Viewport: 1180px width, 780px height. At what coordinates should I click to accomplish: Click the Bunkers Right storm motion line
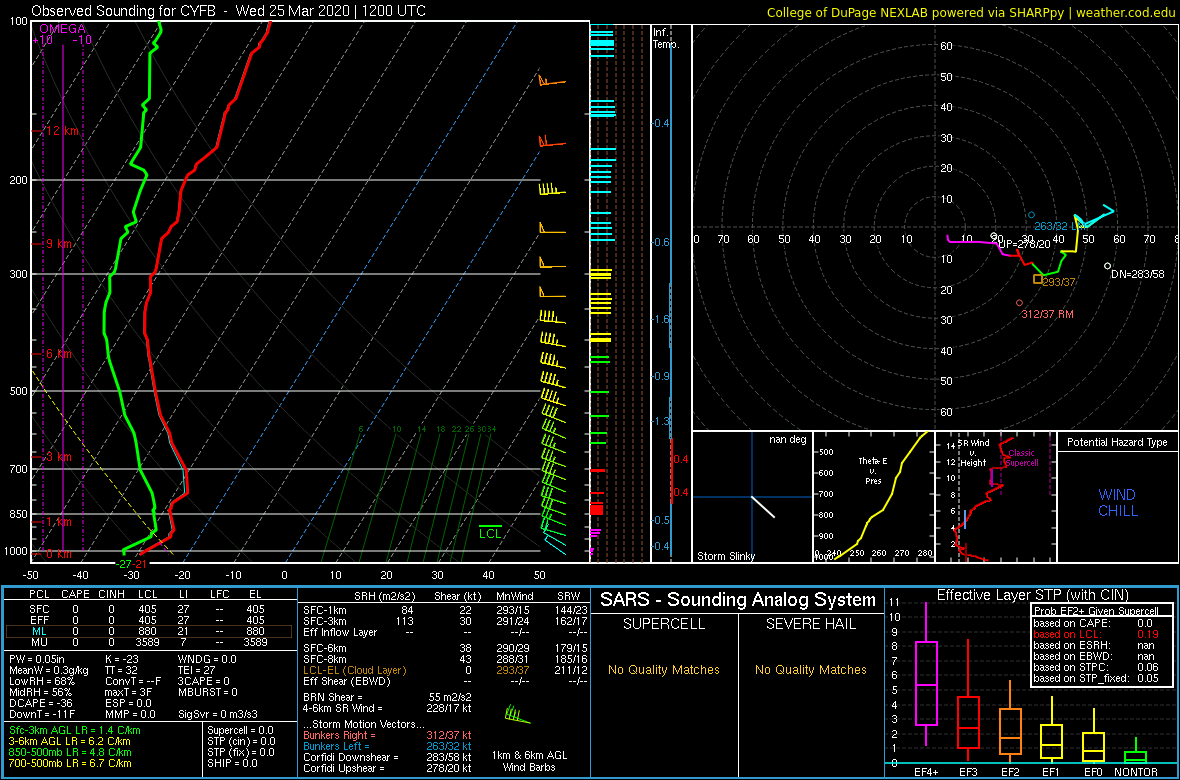coord(387,735)
